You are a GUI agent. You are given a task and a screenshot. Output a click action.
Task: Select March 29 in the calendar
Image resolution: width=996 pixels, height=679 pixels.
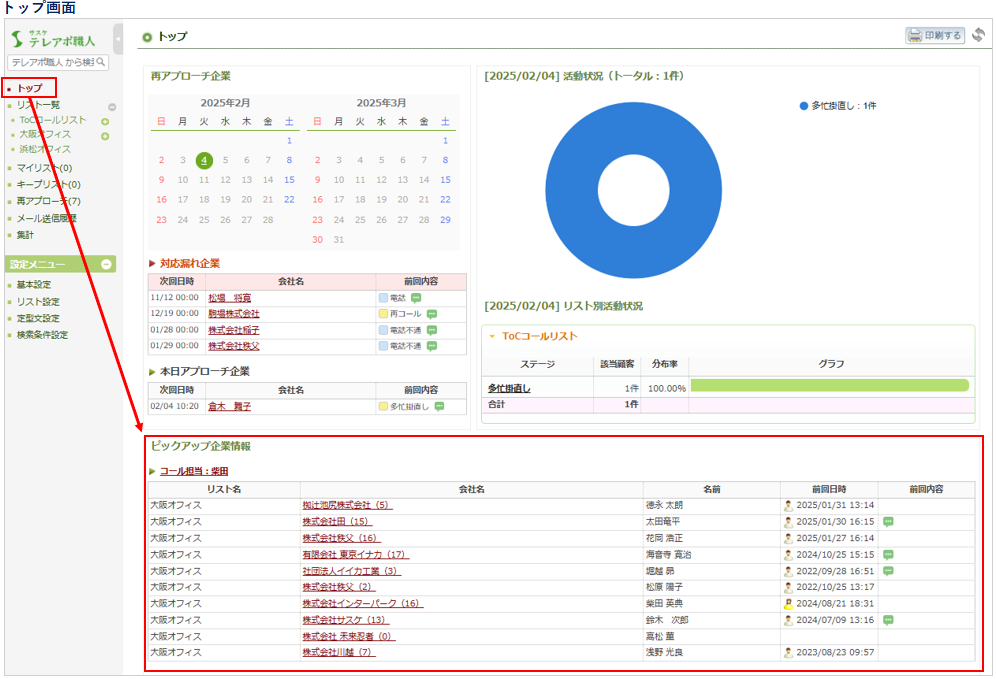point(445,220)
